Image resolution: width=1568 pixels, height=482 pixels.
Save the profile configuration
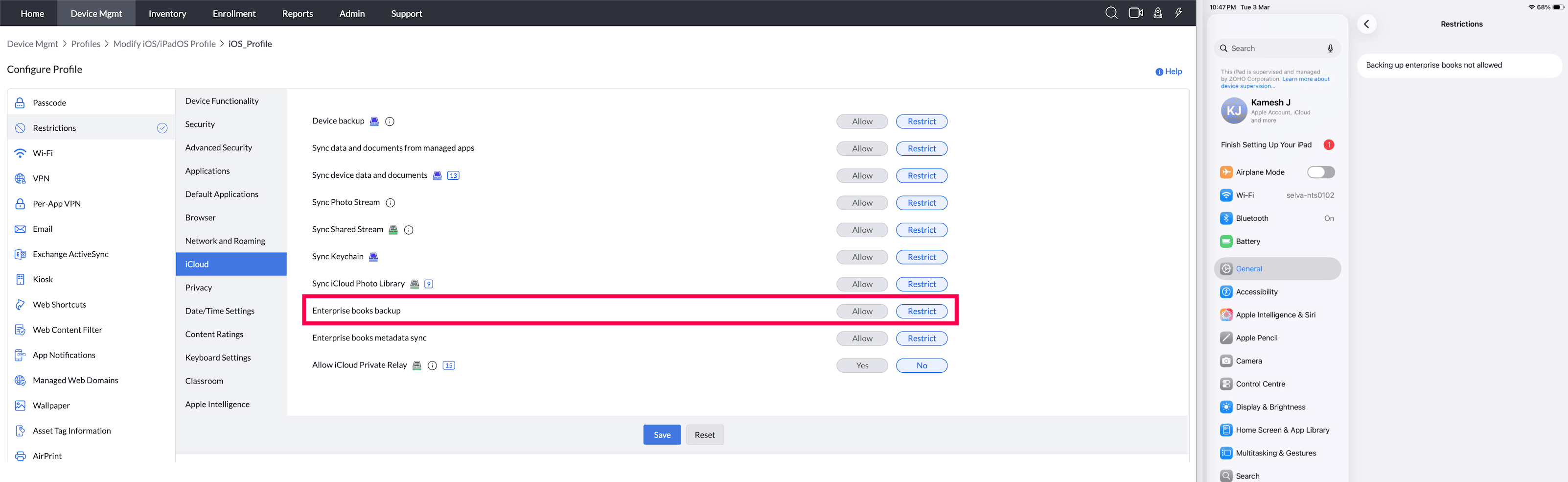point(662,435)
